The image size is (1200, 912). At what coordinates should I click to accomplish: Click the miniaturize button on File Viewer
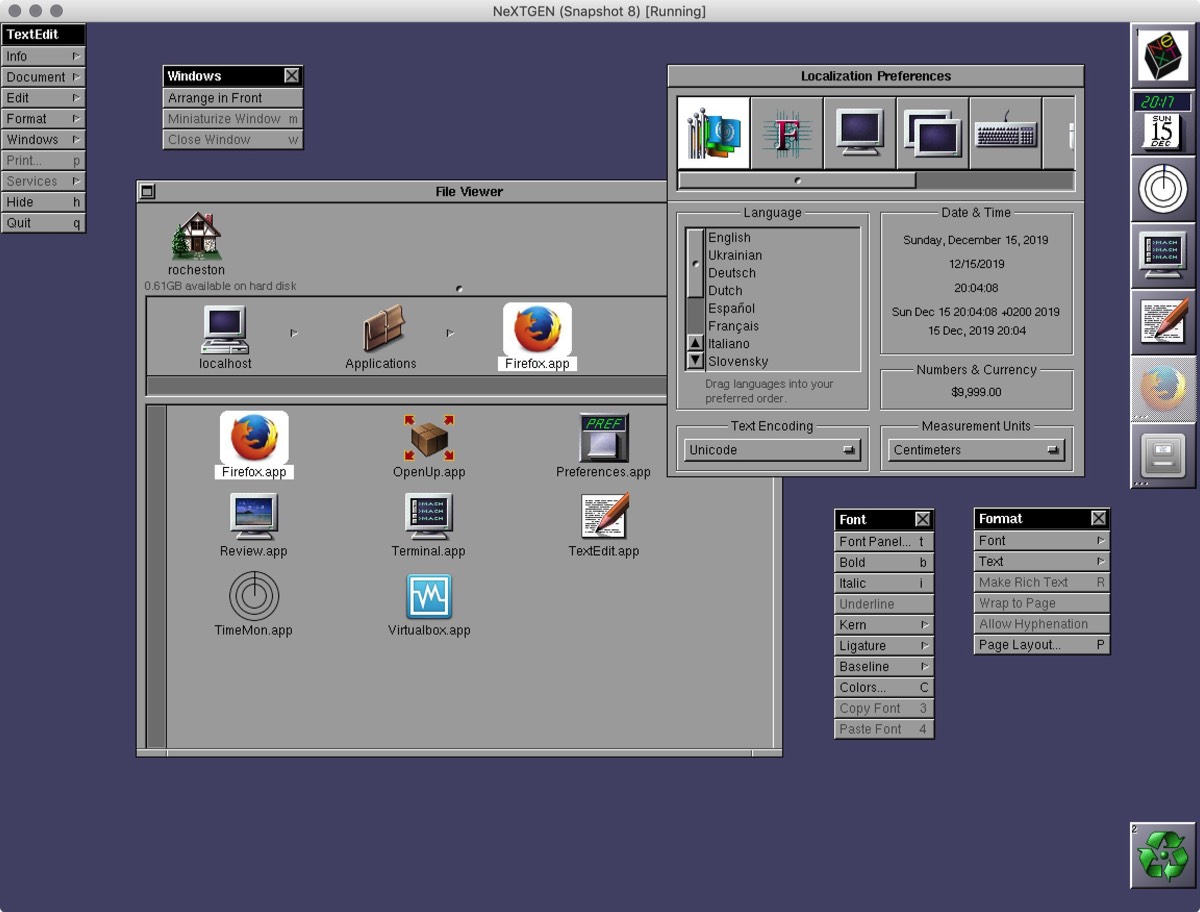[x=147, y=191]
